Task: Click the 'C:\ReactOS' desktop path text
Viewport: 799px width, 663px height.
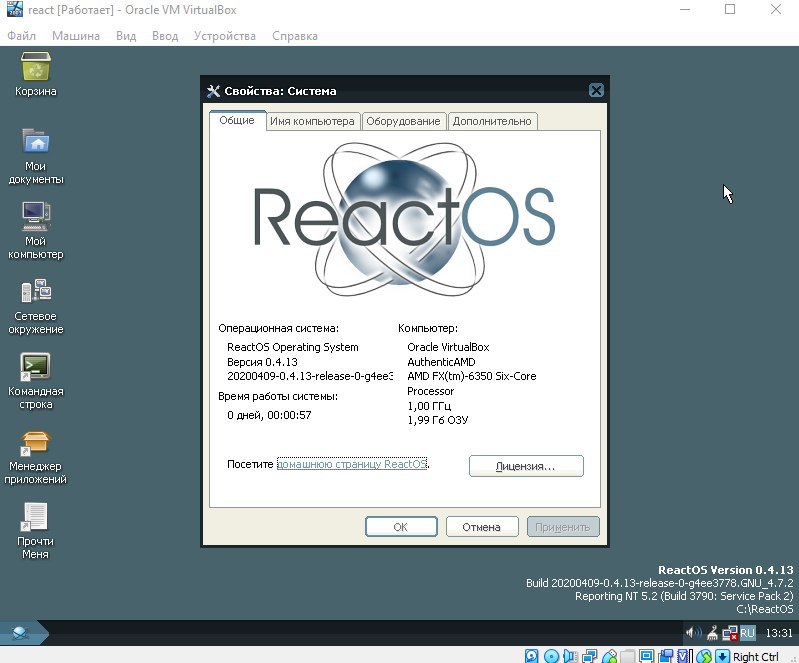Action: [x=765, y=609]
